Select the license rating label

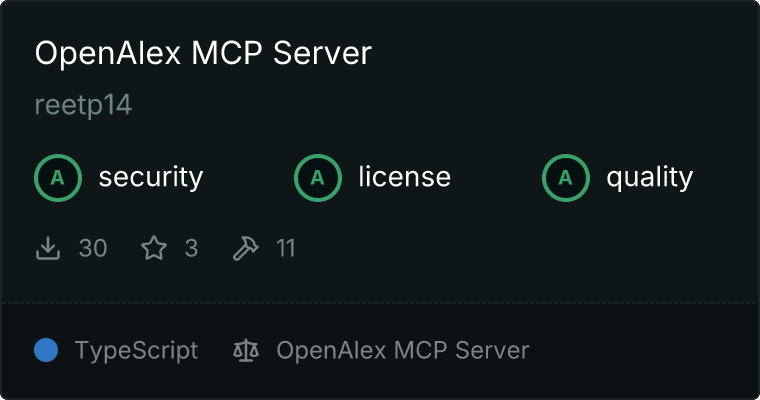405,176
